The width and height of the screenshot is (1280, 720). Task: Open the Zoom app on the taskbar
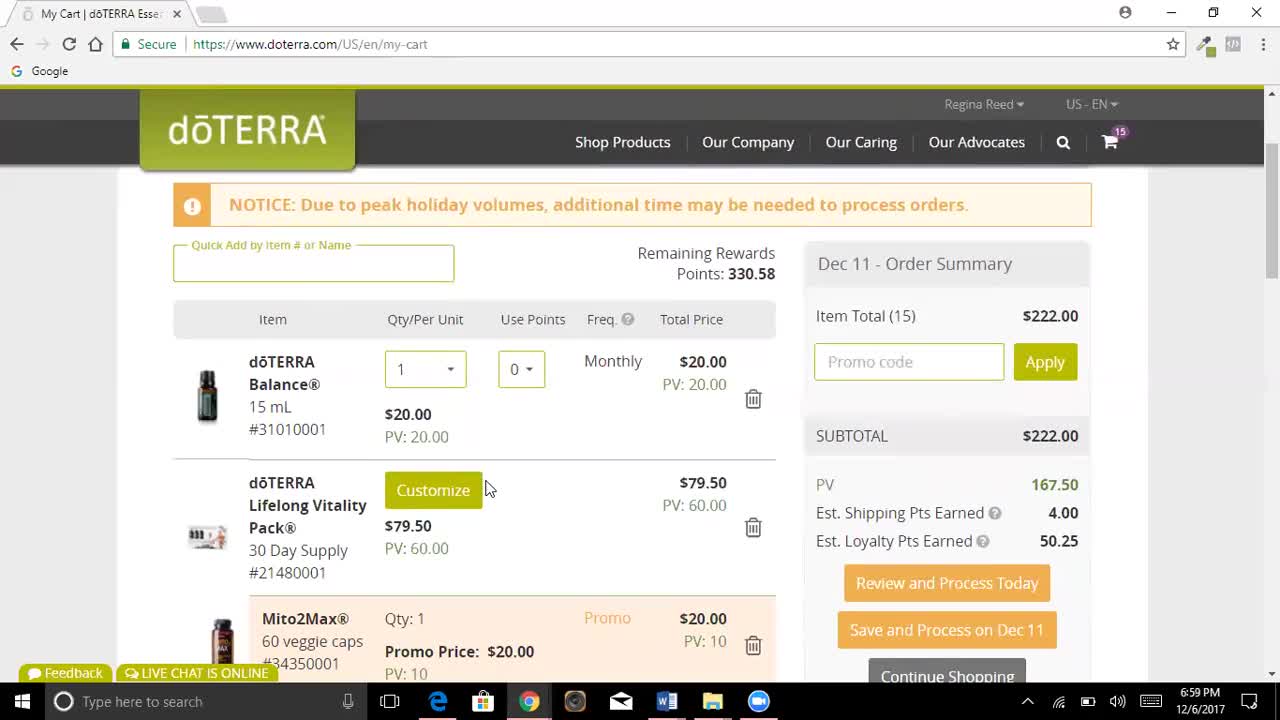pos(759,701)
